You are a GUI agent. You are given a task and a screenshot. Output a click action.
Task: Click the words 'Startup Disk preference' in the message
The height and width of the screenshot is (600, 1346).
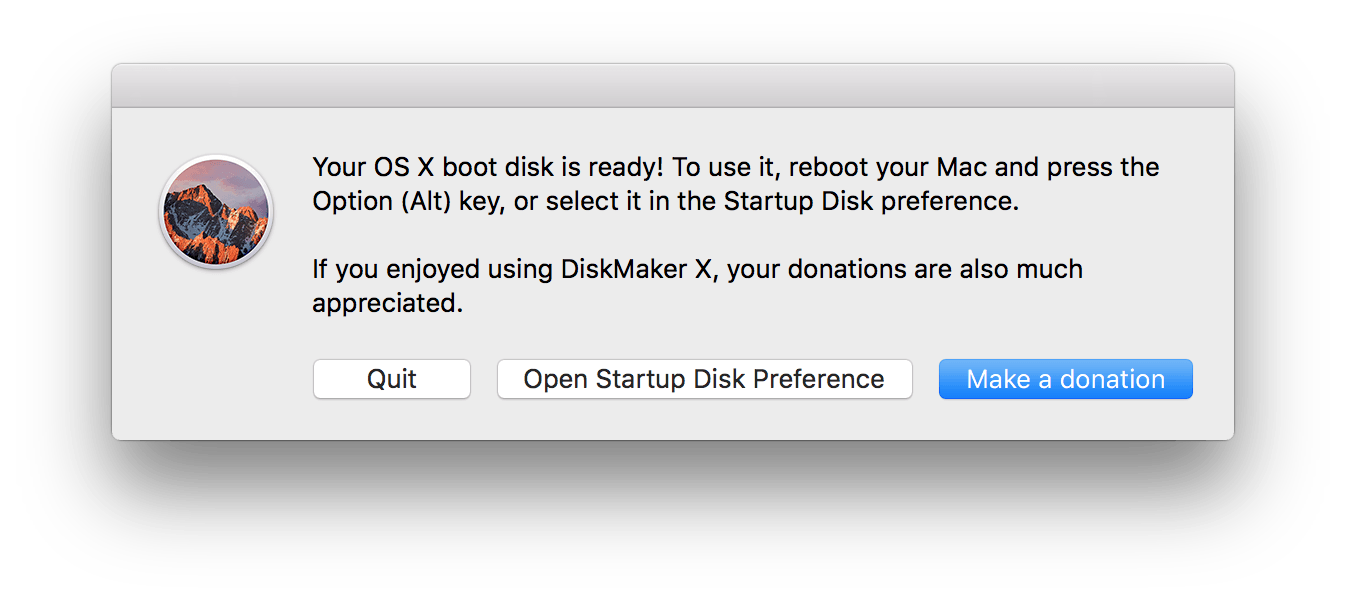click(x=868, y=201)
